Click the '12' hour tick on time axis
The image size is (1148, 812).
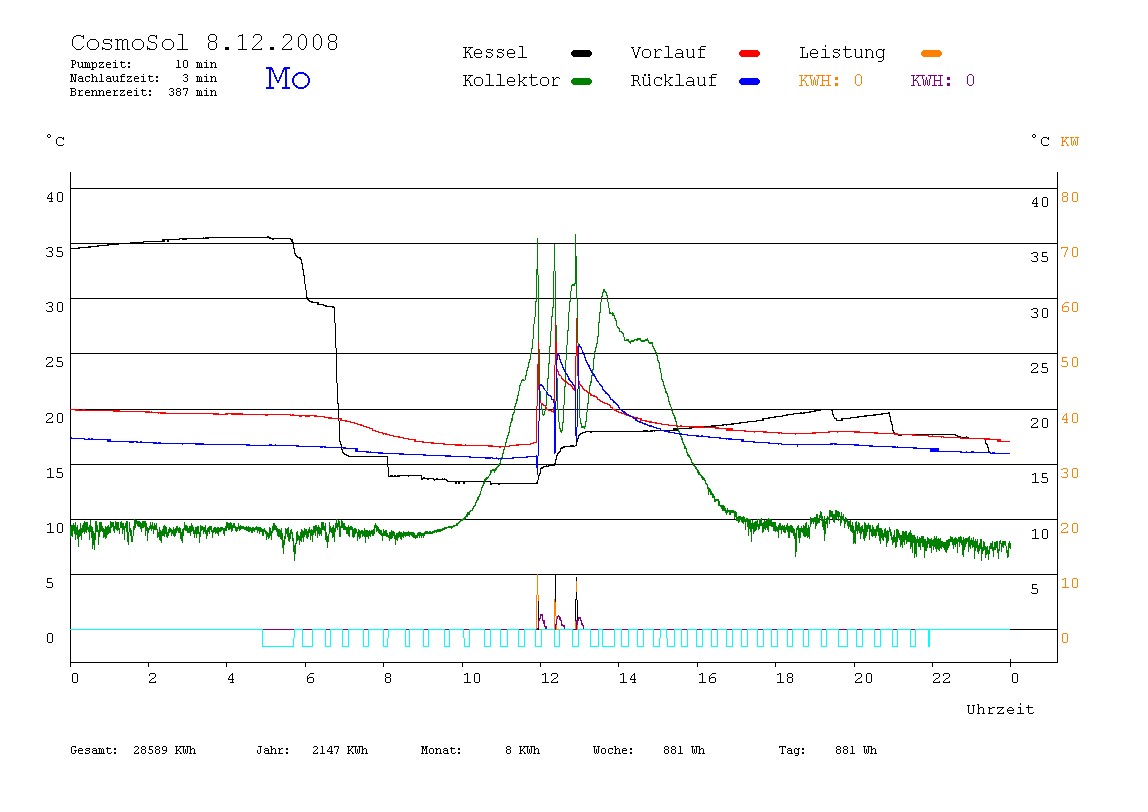click(550, 679)
